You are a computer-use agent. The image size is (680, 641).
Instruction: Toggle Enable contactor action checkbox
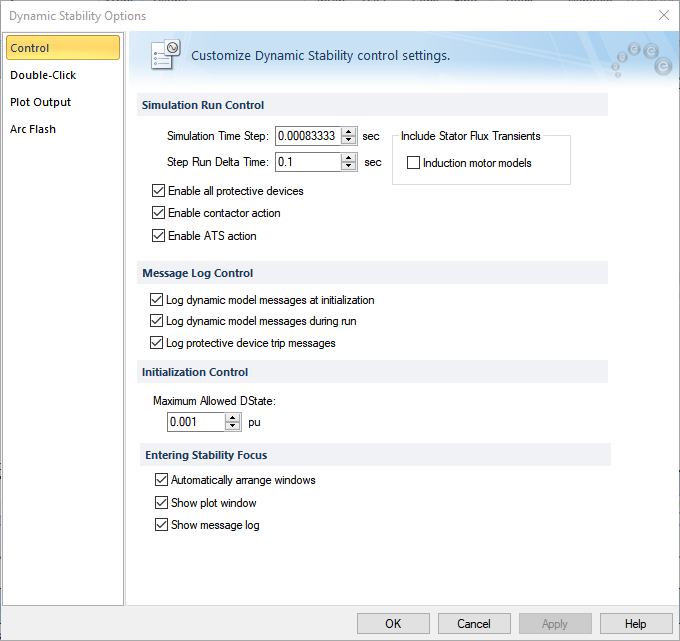click(x=159, y=213)
